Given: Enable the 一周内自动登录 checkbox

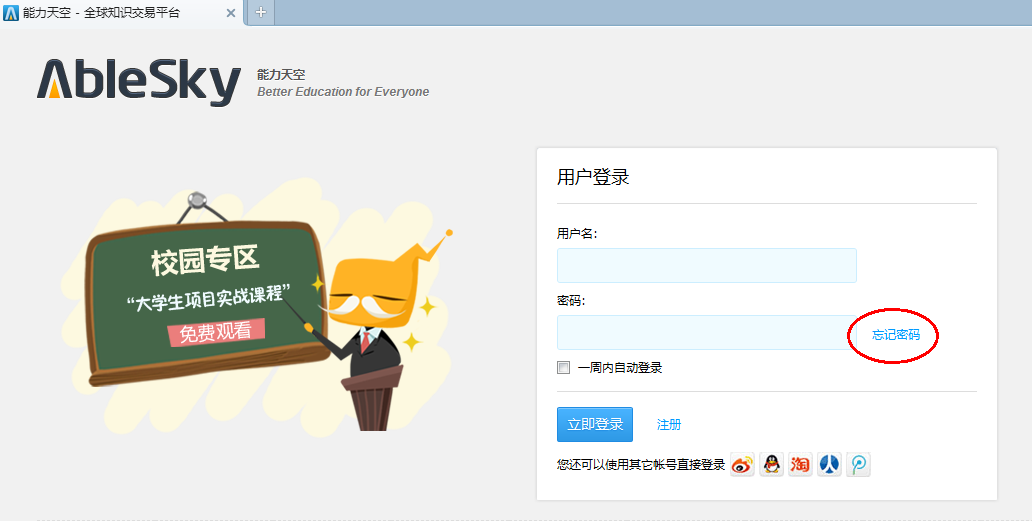Looking at the screenshot, I should (x=563, y=368).
